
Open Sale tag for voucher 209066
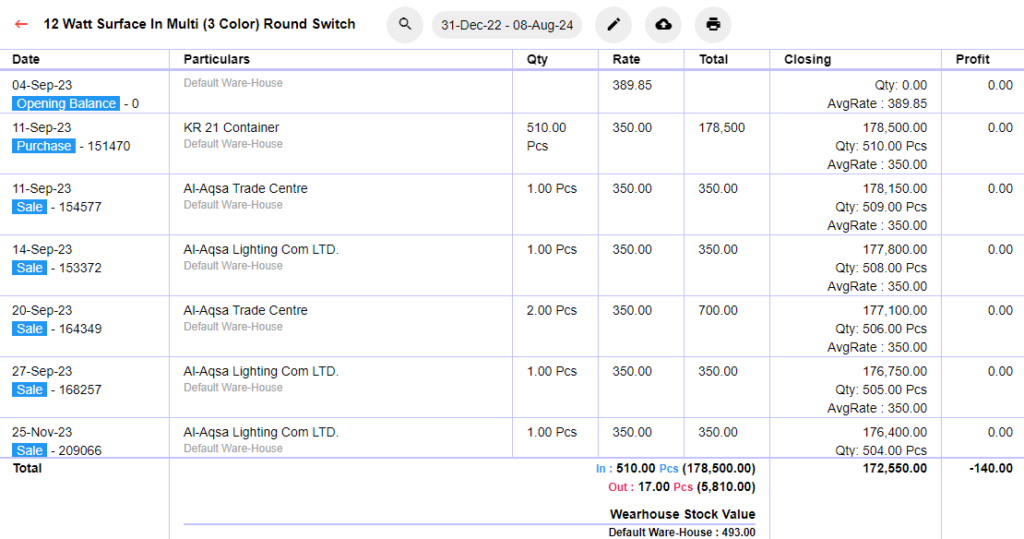pyautogui.click(x=29, y=449)
